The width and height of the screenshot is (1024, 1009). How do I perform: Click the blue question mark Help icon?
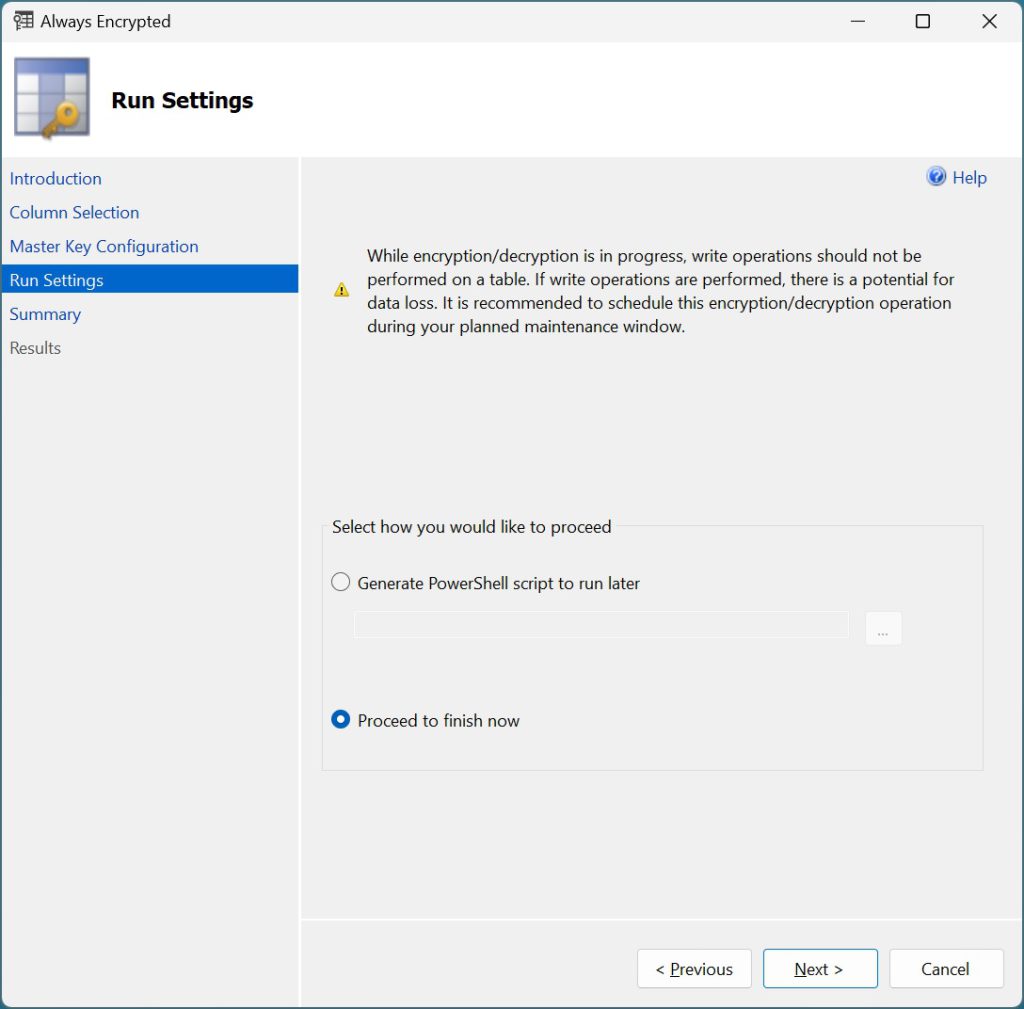936,177
